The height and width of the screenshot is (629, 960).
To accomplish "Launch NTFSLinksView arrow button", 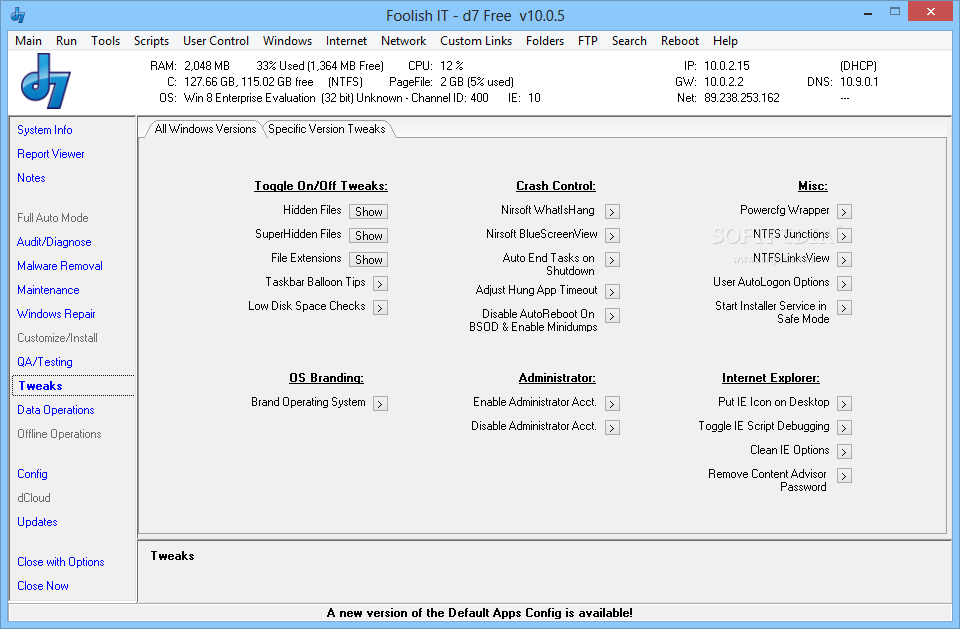I will pos(844,260).
